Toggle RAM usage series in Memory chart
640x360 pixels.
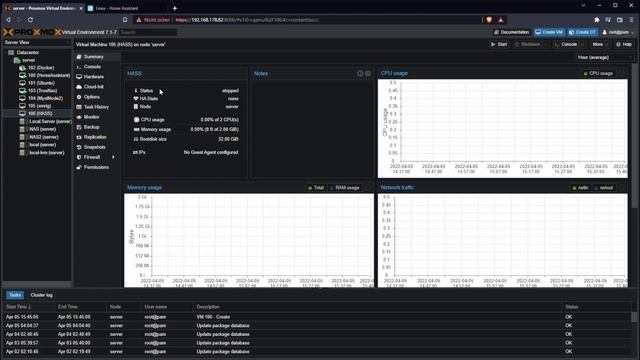(x=344, y=188)
